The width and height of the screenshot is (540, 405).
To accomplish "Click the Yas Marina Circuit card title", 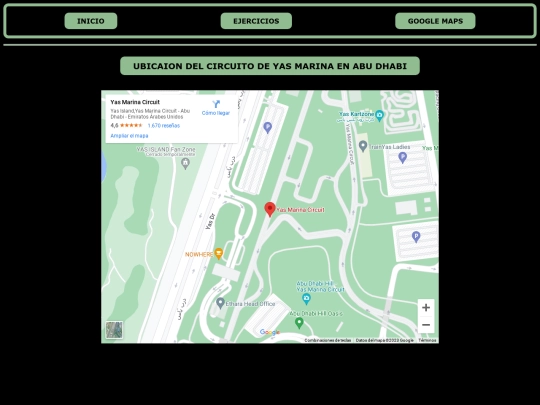I will coord(135,102).
